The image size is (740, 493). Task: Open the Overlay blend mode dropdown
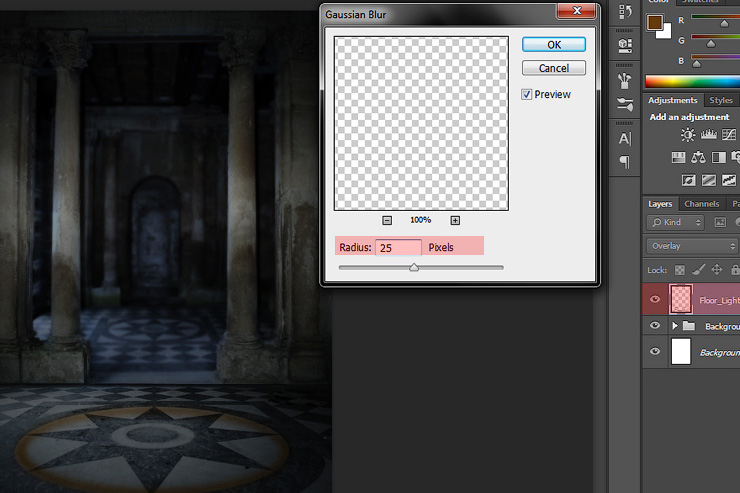(692, 246)
